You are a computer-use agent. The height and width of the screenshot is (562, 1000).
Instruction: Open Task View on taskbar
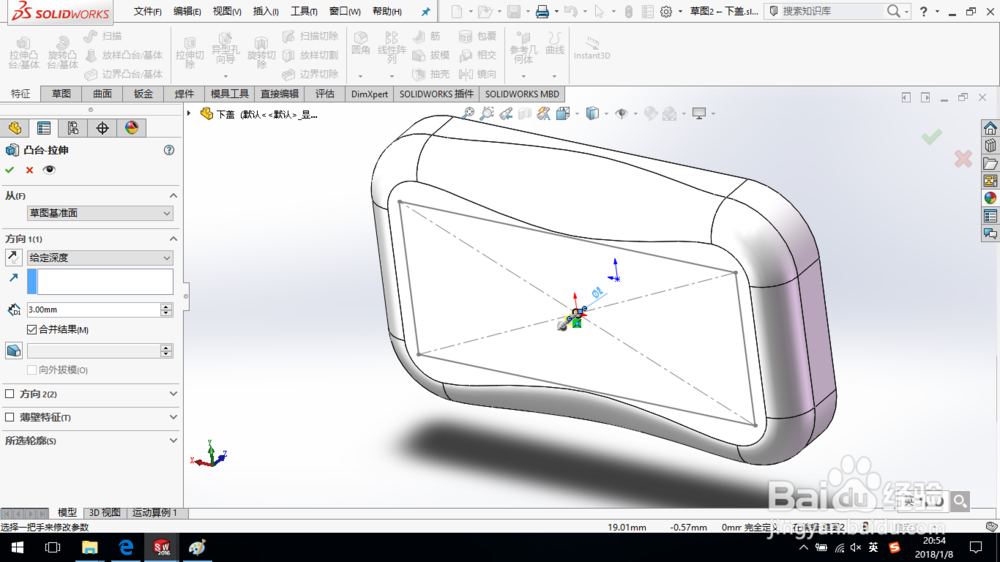point(52,547)
